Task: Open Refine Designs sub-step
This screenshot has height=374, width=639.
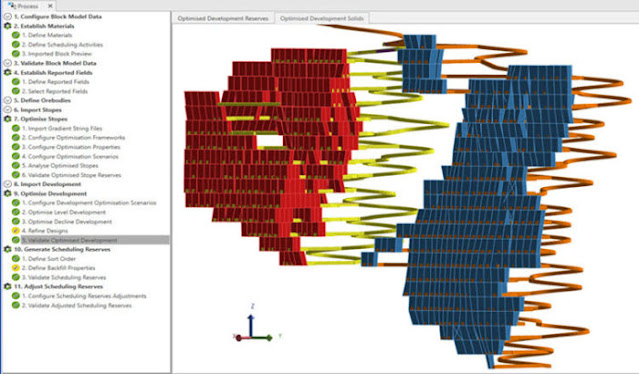Action: tap(45, 231)
